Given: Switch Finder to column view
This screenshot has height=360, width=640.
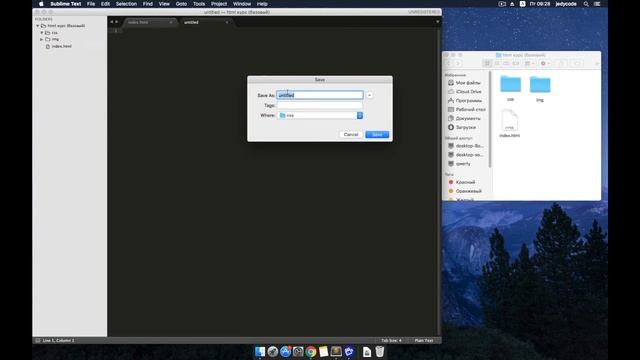Looking at the screenshot, I should coord(506,63).
